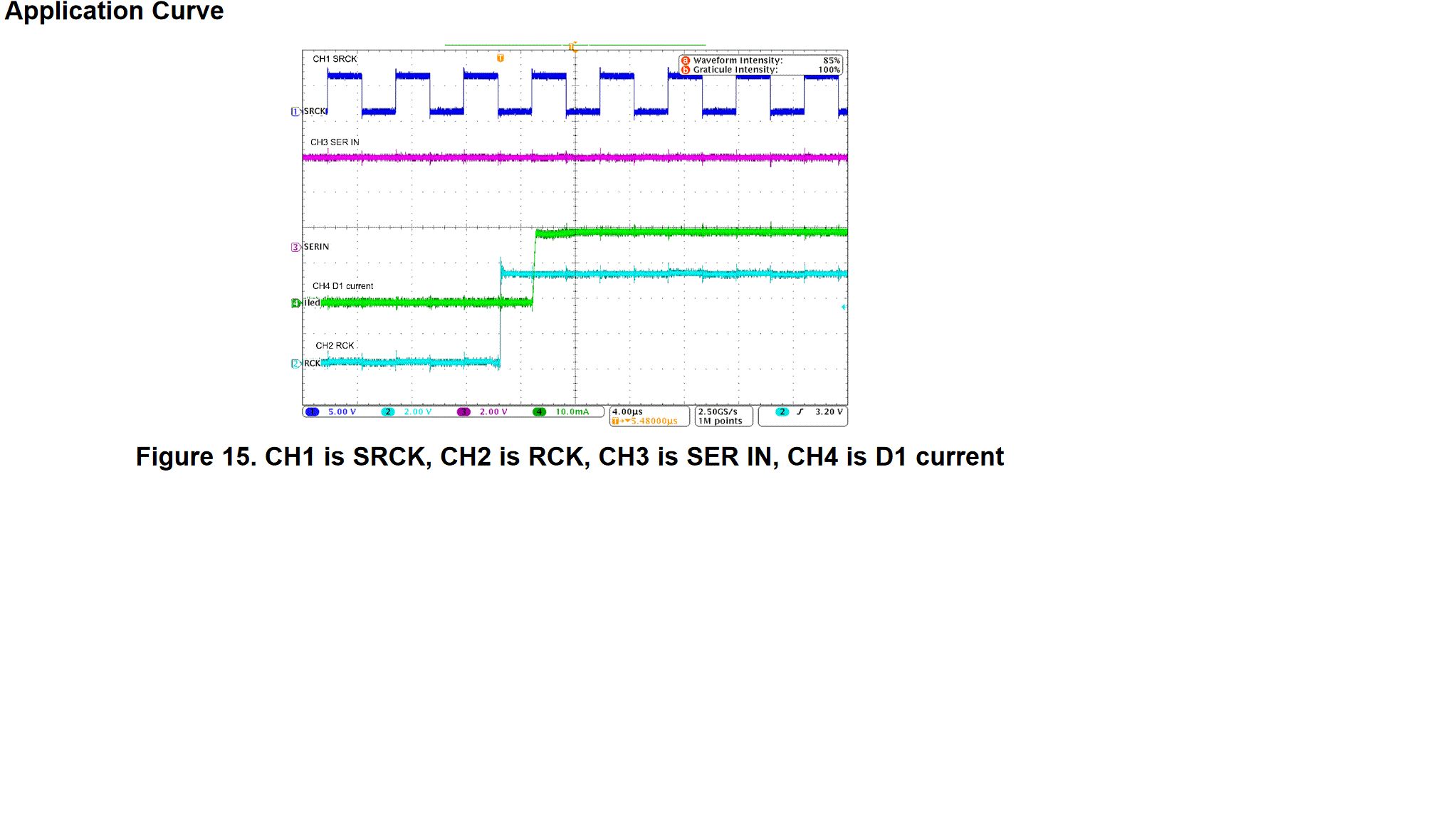Click the acquisition position bracket above graticule
This screenshot has width=1451, height=840.
coord(574,46)
